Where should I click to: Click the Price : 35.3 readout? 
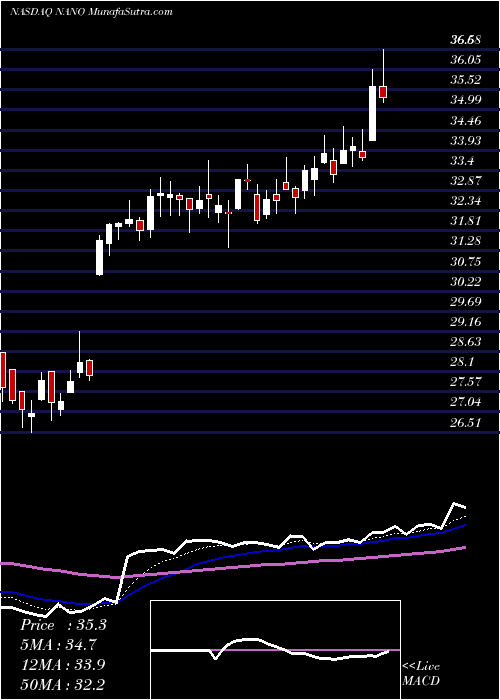coord(63,625)
